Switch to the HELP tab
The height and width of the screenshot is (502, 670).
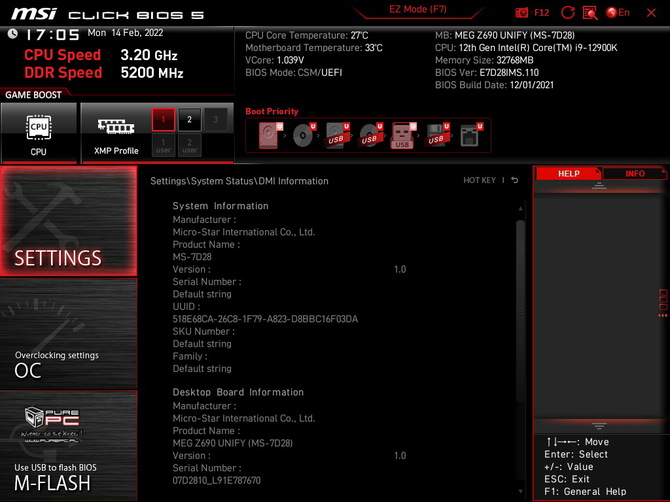(568, 173)
